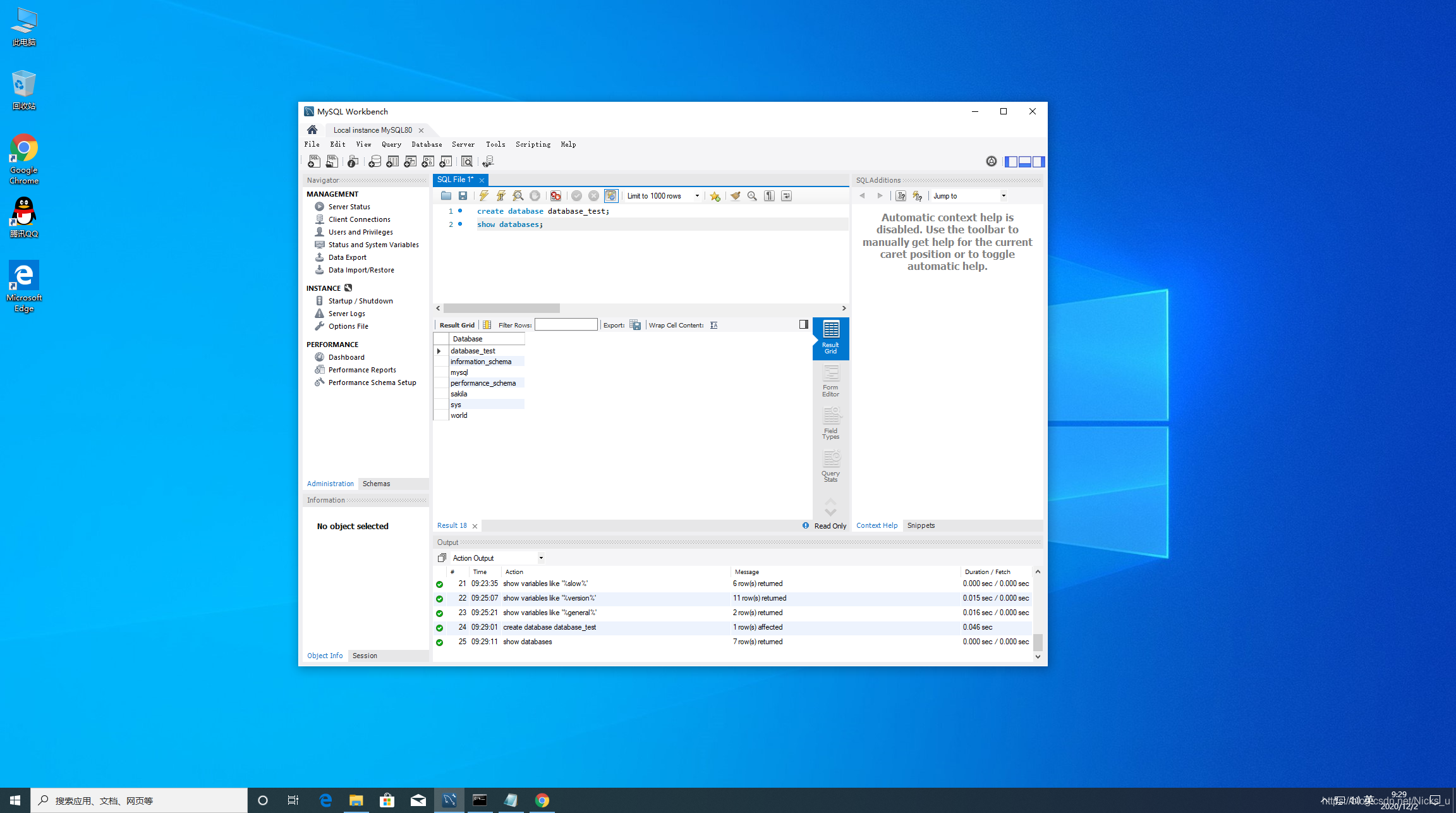Screen dimensions: 1456x813
Task: Open Server Status in Navigator
Action: coord(349,207)
